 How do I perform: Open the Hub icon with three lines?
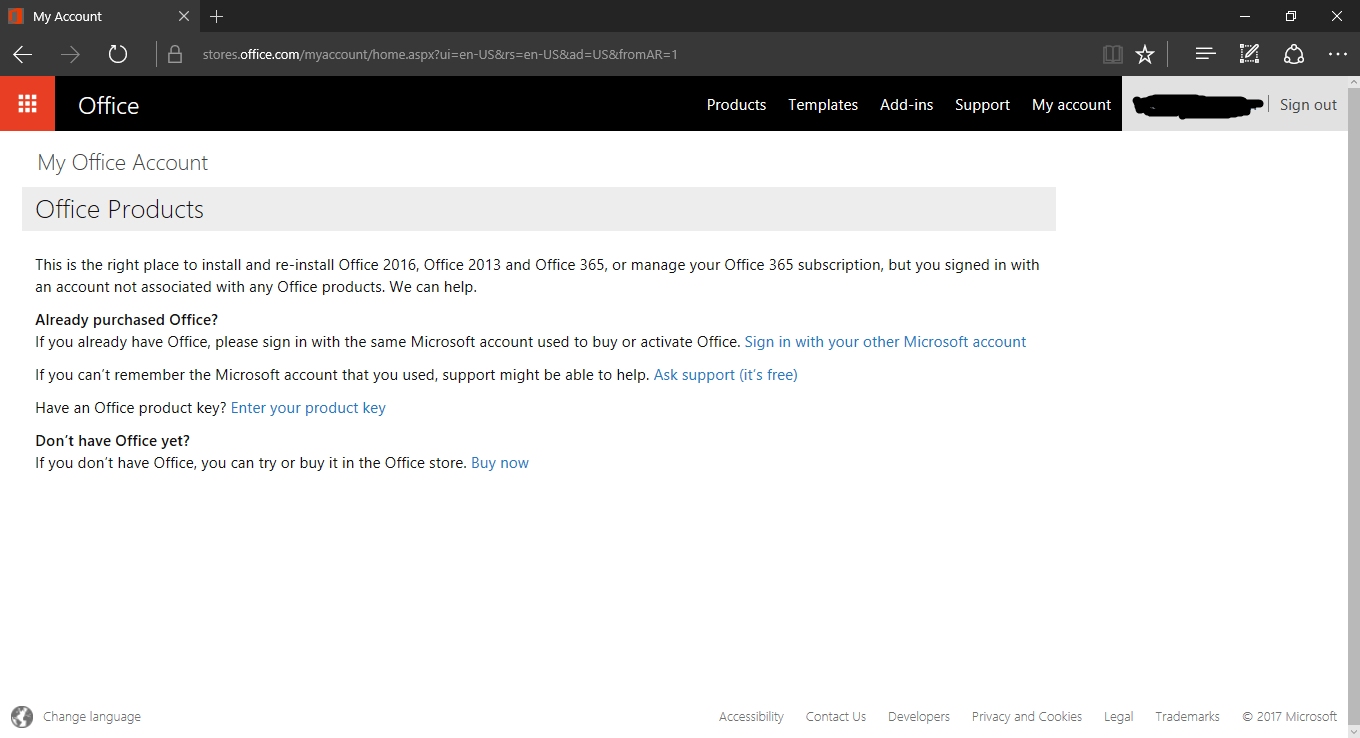pyautogui.click(x=1205, y=54)
